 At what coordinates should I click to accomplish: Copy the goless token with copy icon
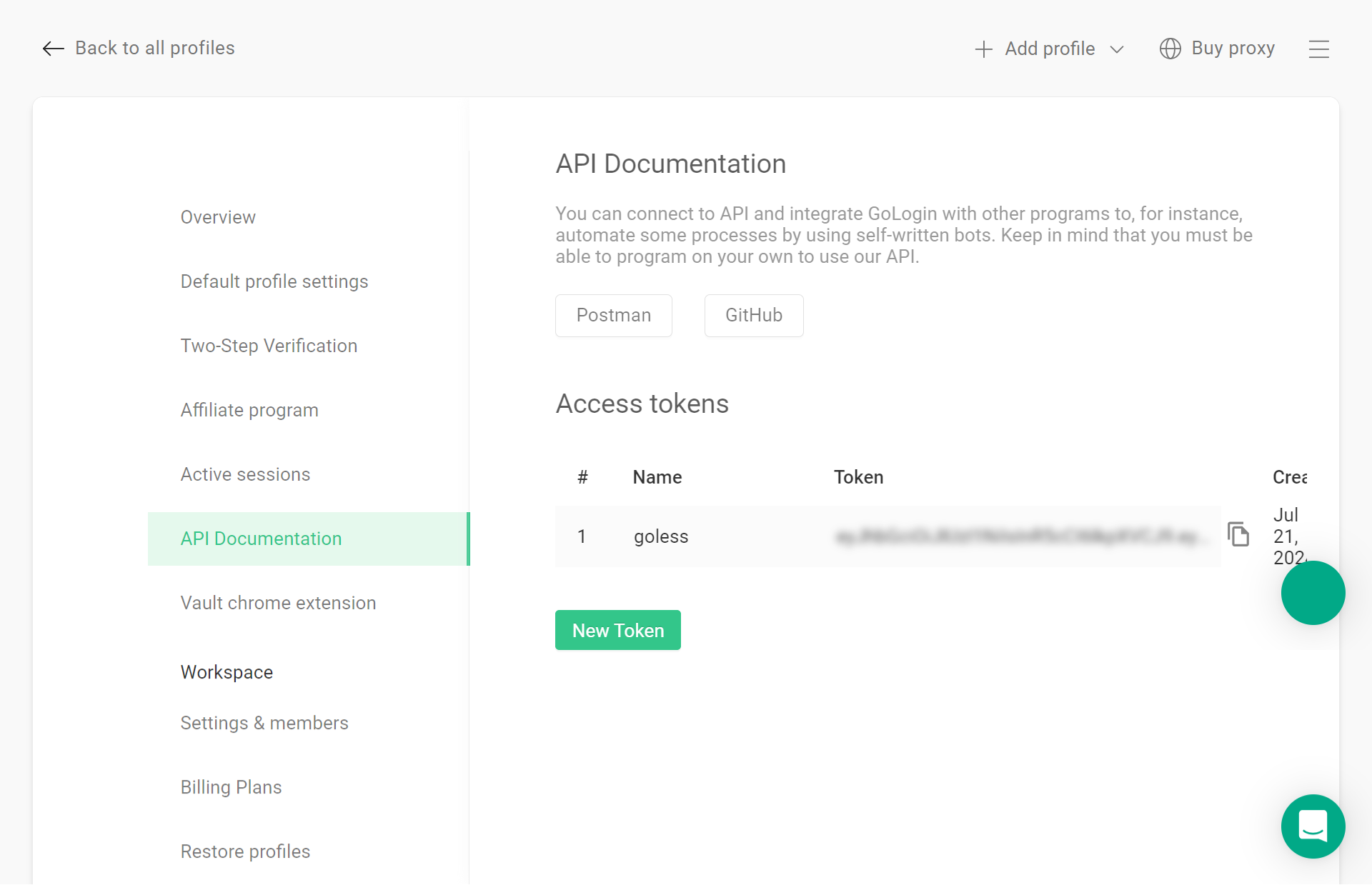1238,534
